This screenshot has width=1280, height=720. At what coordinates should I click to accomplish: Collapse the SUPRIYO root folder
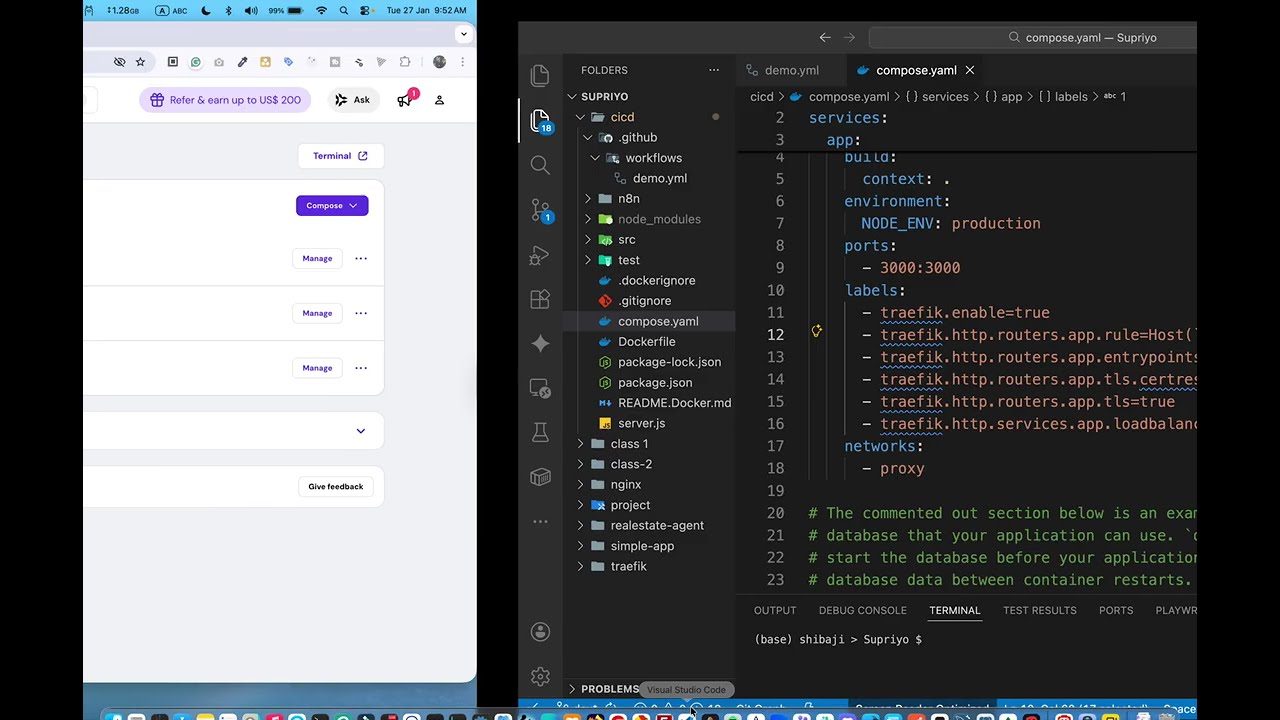tap(648, 97)
